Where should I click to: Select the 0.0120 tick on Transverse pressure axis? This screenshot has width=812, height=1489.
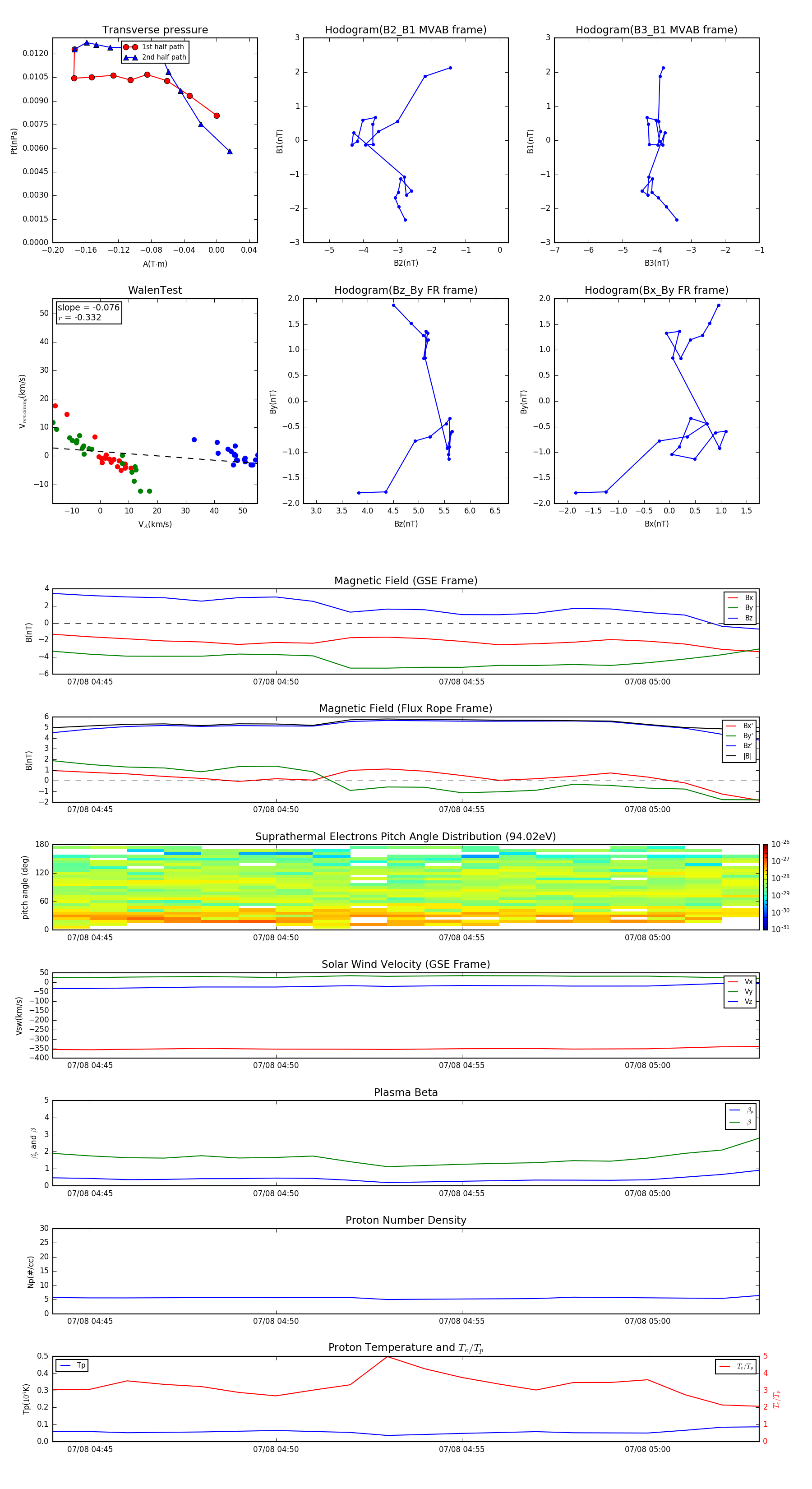click(36, 53)
